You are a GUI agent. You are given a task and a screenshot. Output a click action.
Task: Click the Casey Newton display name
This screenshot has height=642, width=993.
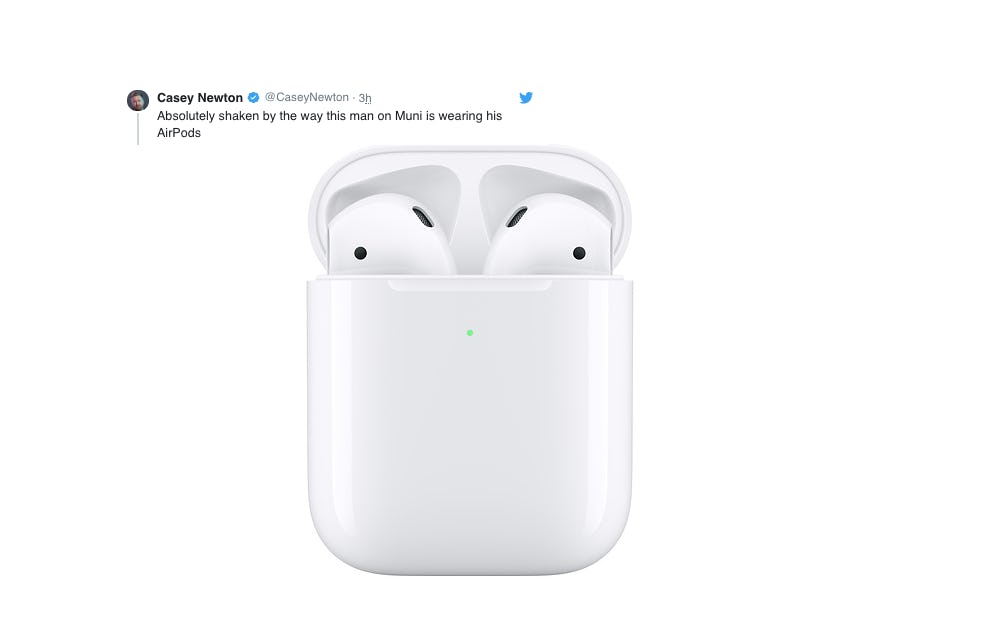tap(199, 98)
